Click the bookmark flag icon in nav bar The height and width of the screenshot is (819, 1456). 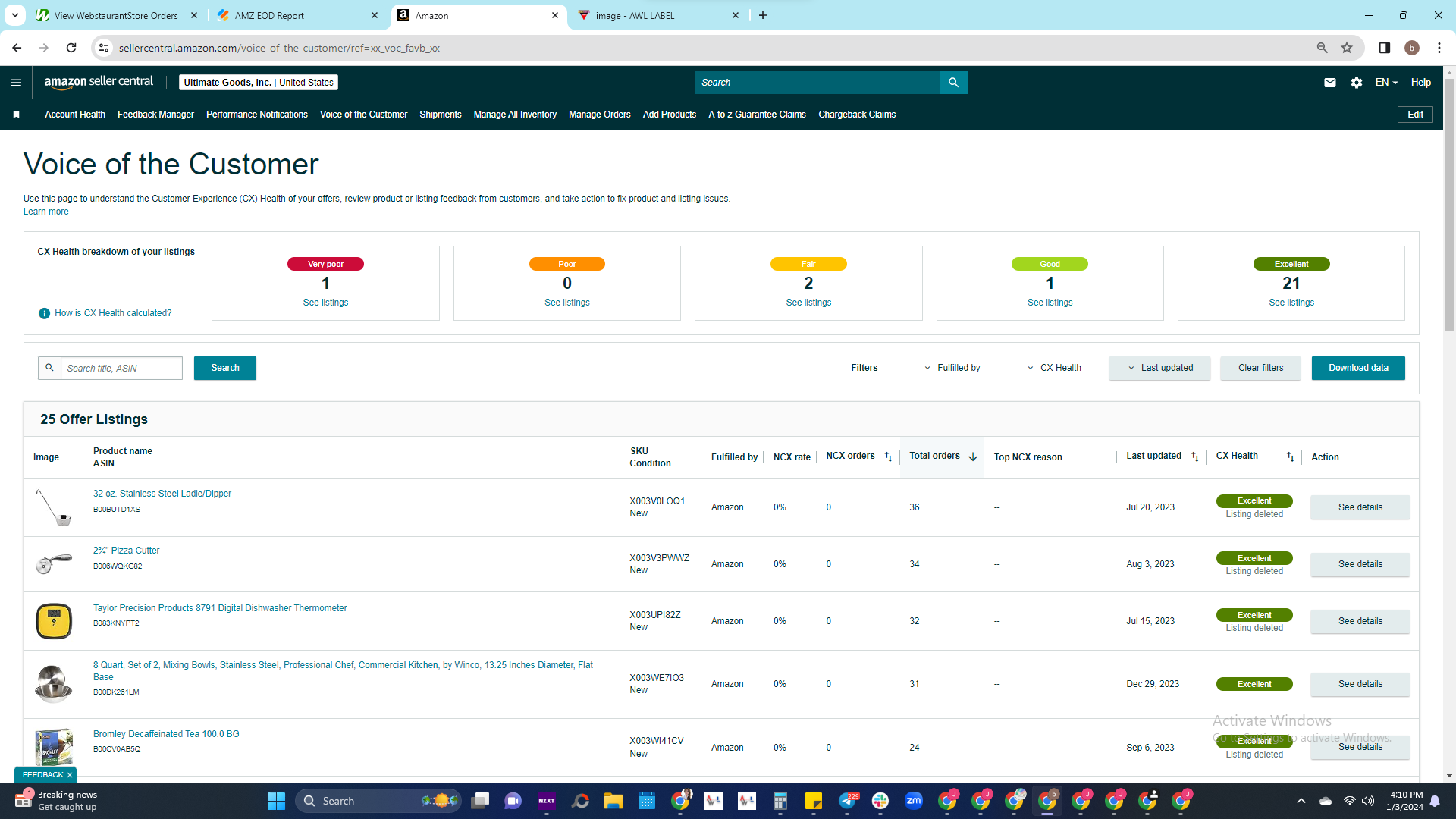click(x=17, y=115)
